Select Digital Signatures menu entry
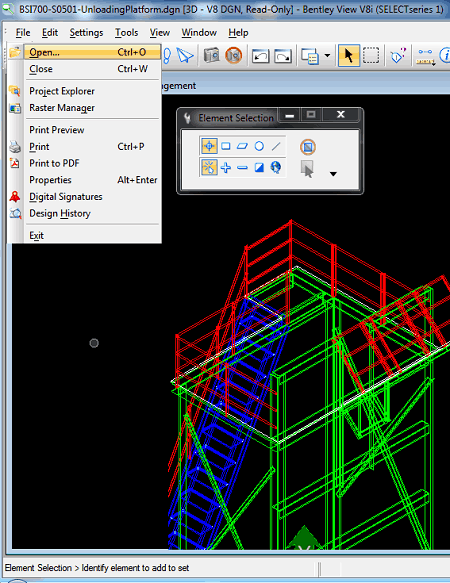 tap(93, 197)
